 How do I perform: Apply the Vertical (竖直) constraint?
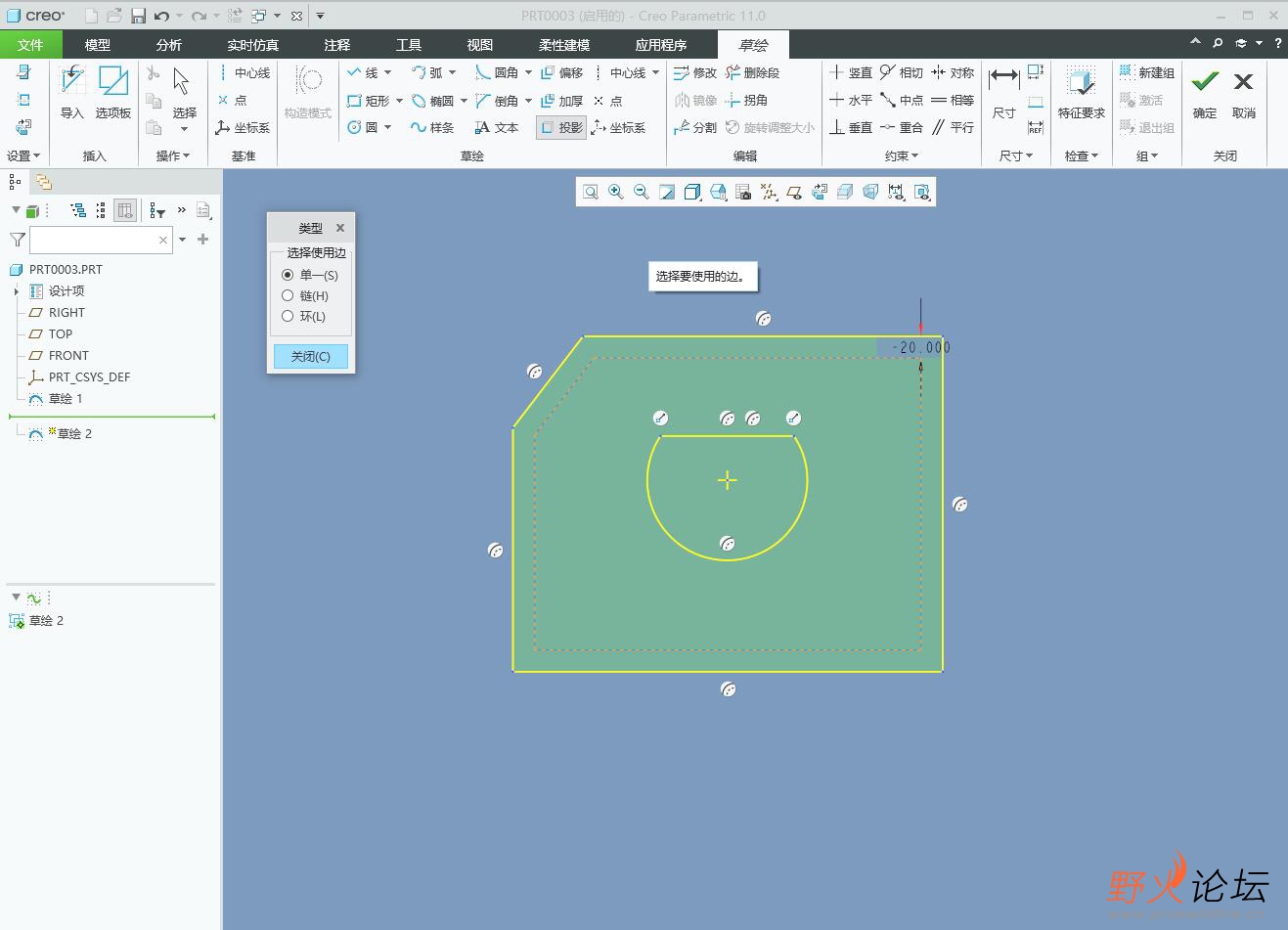(x=851, y=72)
